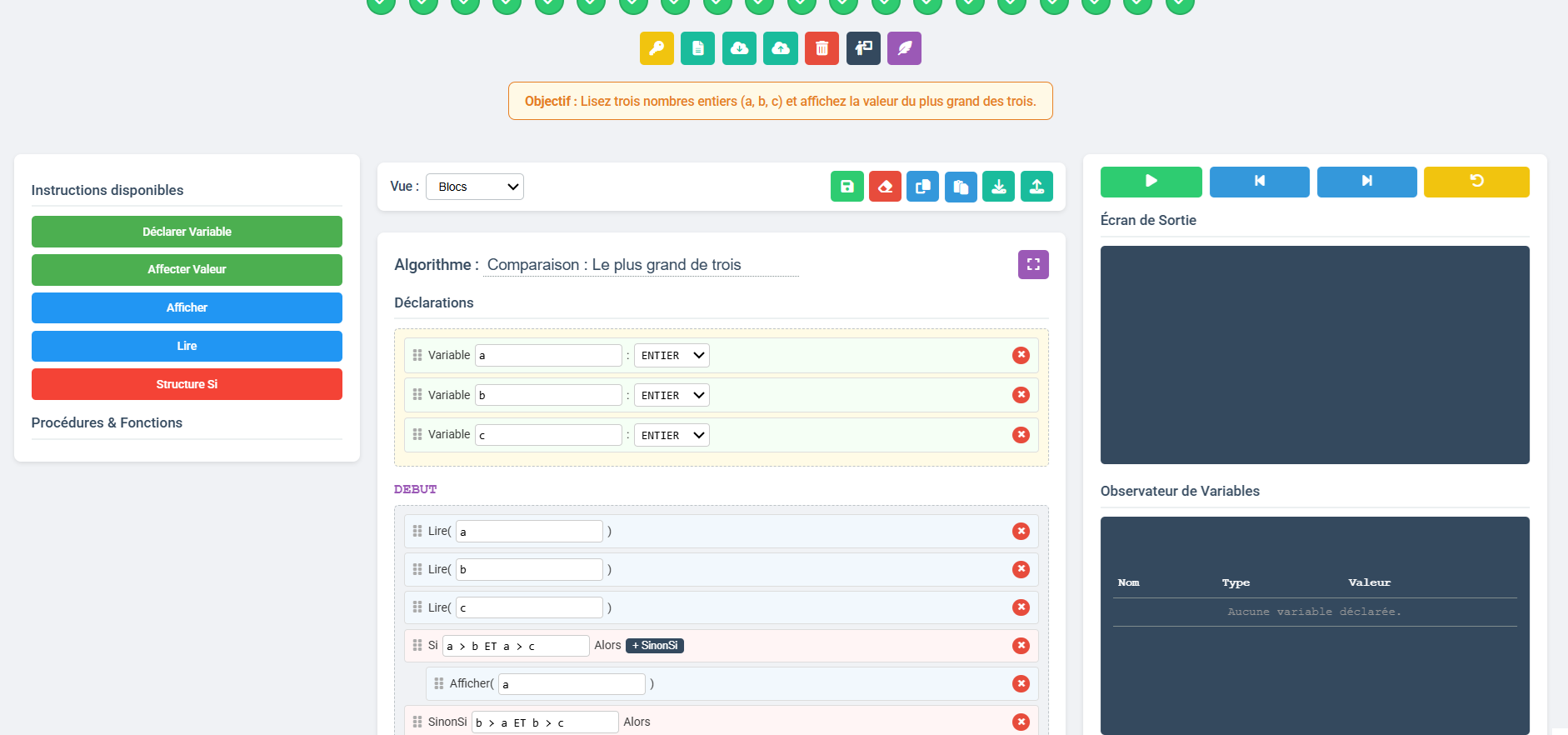
Task: Click the yellow reset arrow button
Action: click(1476, 182)
